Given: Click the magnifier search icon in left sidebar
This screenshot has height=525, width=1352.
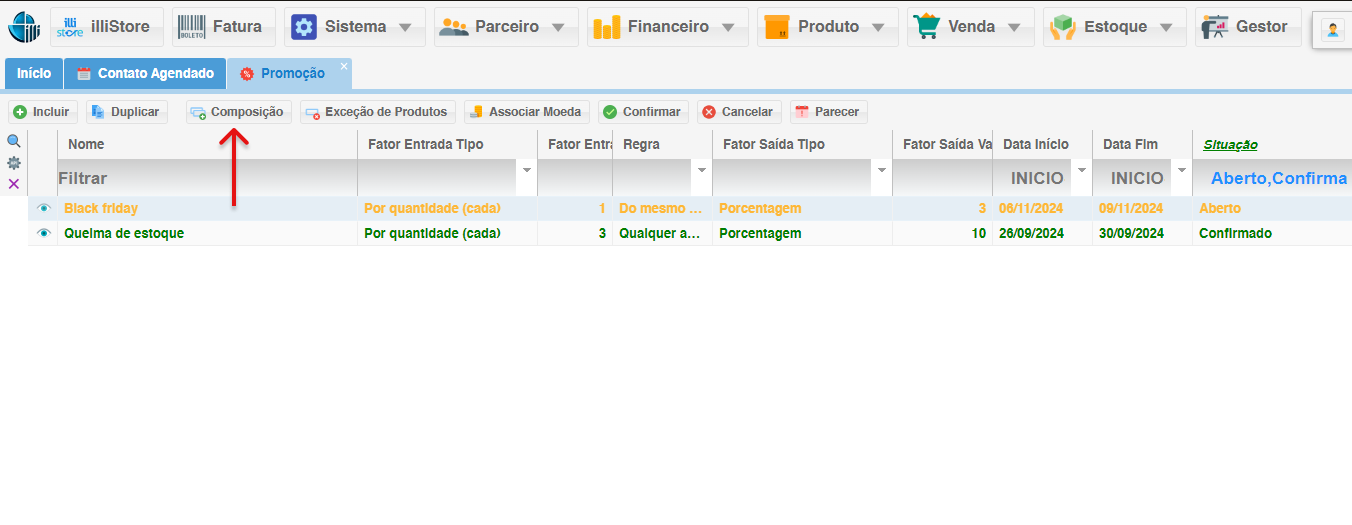Looking at the screenshot, I should [14, 142].
